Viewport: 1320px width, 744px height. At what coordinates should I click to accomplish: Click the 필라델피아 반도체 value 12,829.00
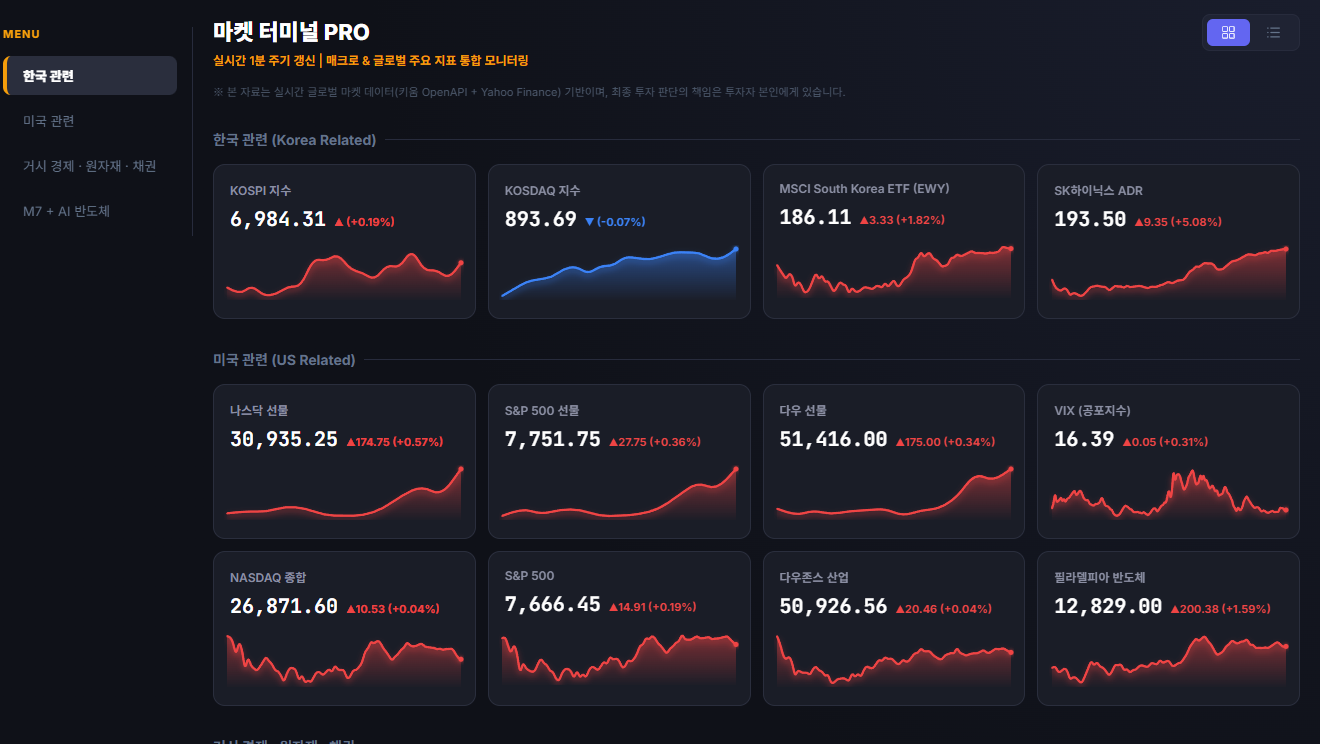click(x=1108, y=606)
